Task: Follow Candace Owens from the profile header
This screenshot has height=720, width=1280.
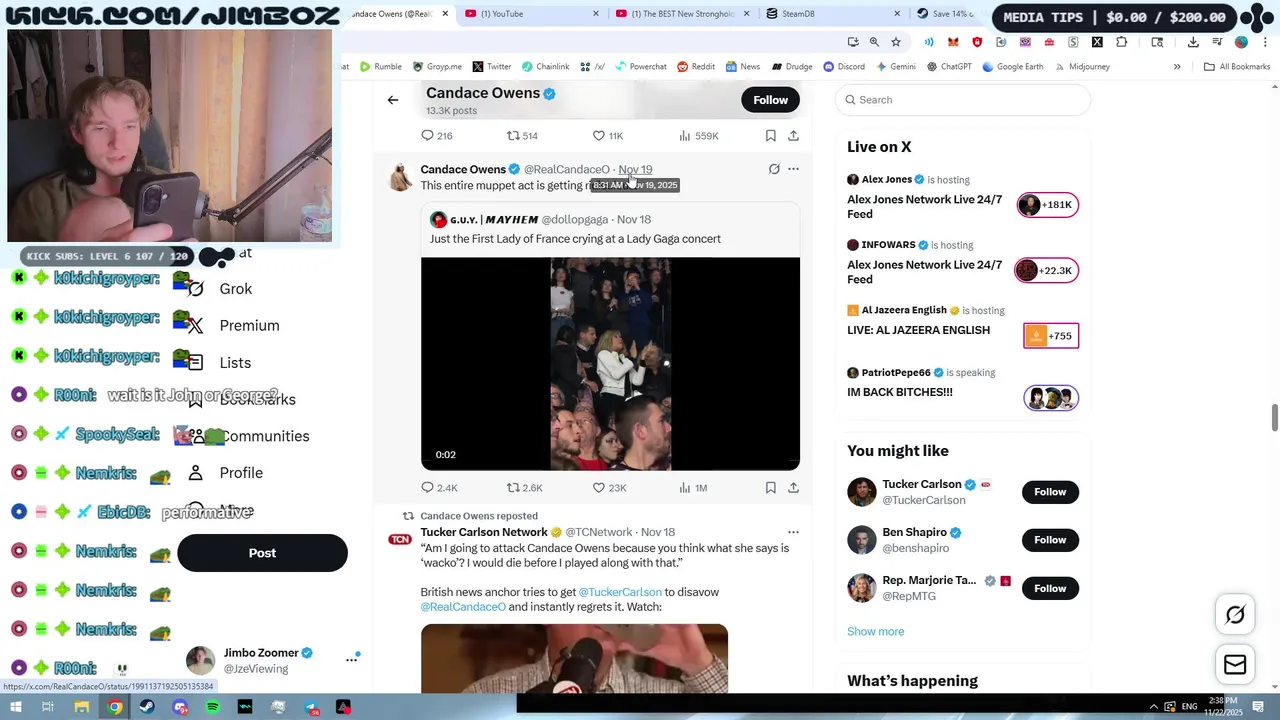Action: tap(770, 100)
